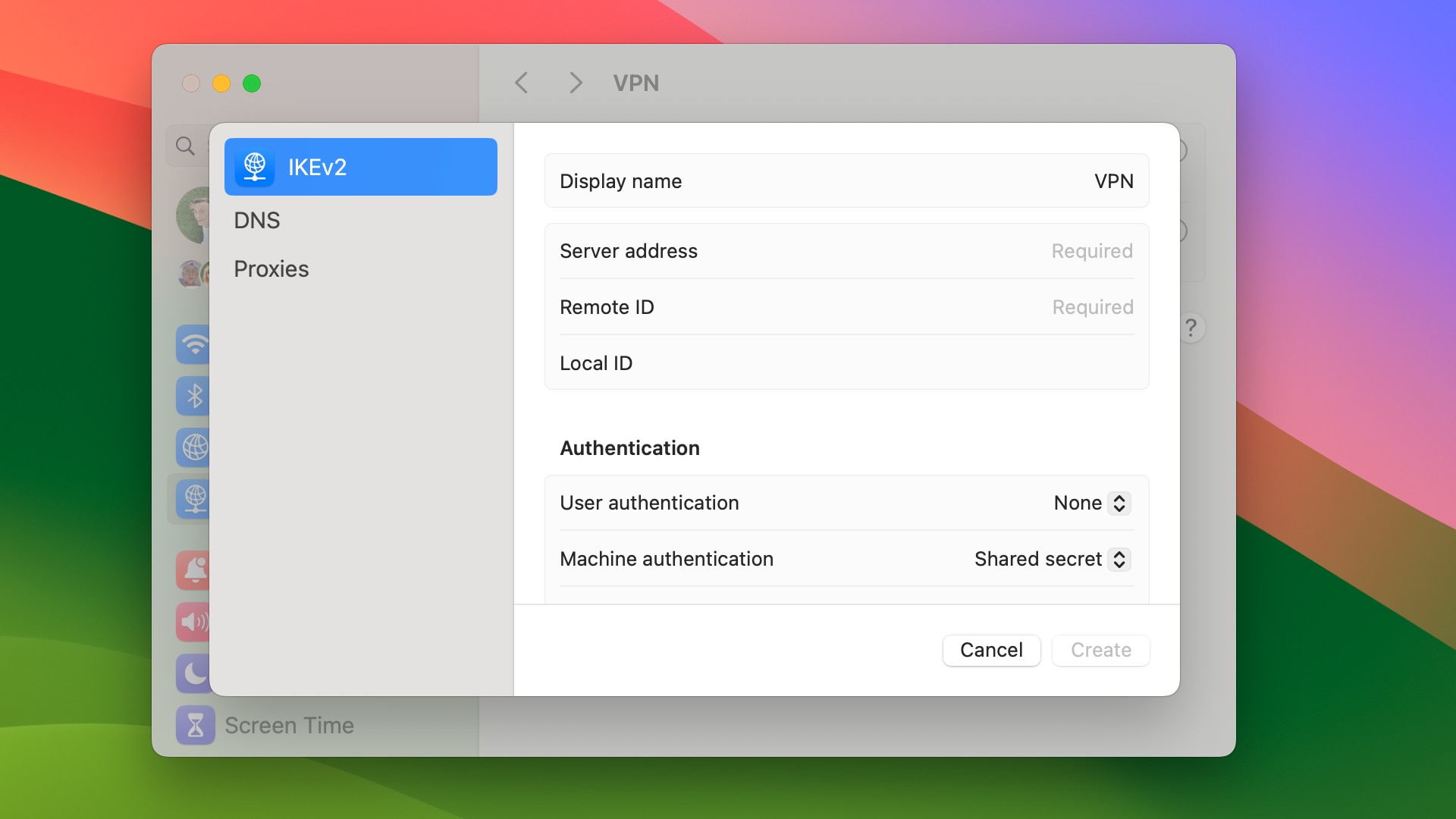Open Sound settings speaker icon
Screen dimensions: 1456x819
click(x=193, y=622)
